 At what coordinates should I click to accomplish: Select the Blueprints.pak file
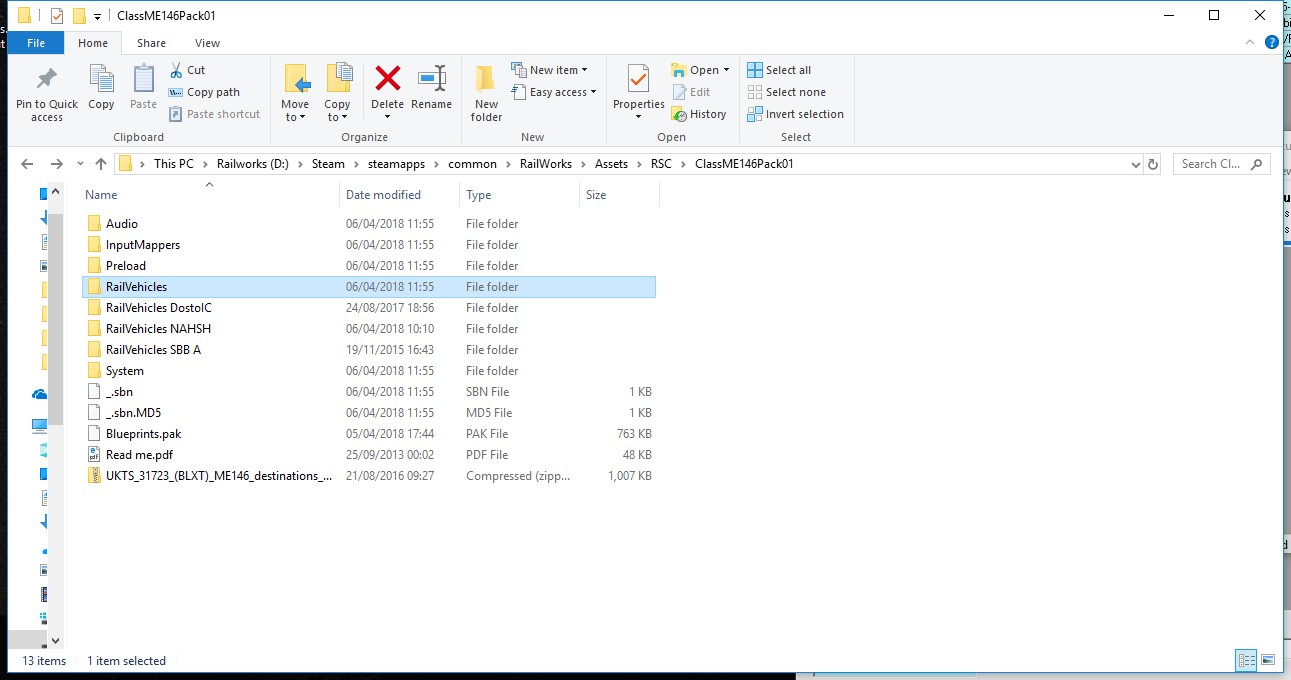click(143, 434)
